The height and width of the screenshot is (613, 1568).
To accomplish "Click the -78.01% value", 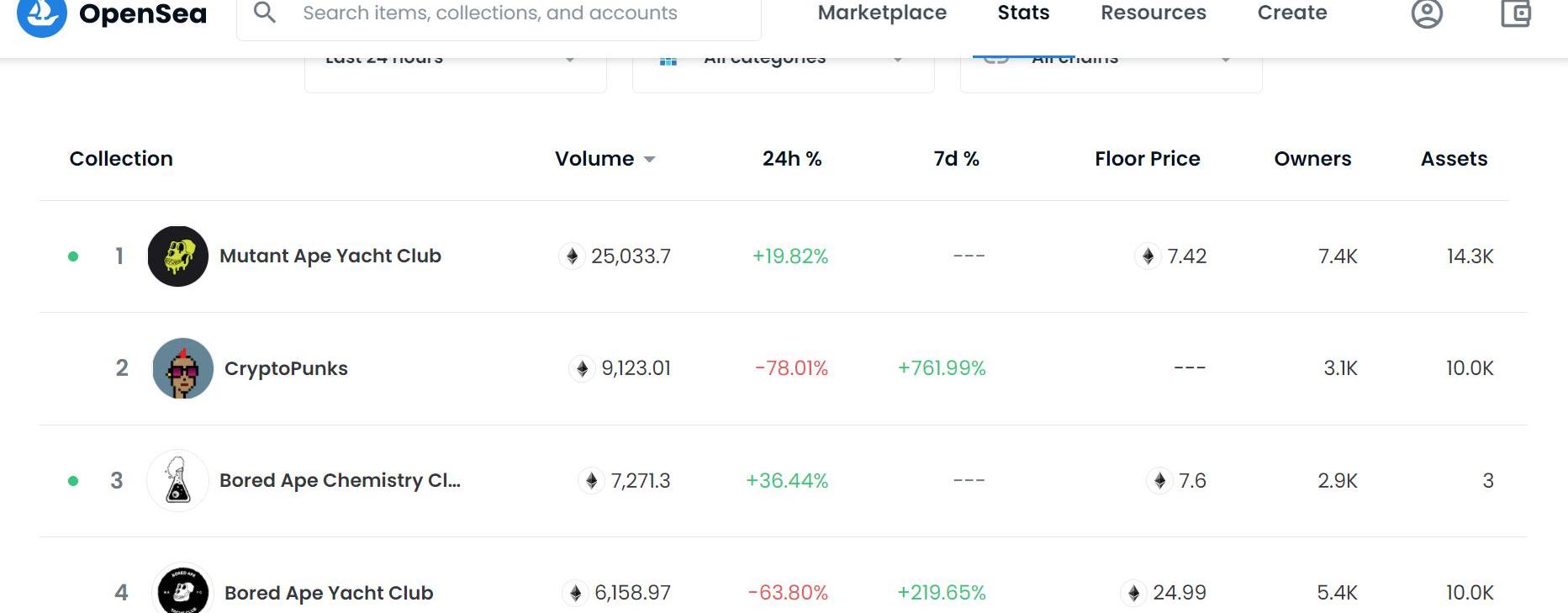I will [791, 368].
